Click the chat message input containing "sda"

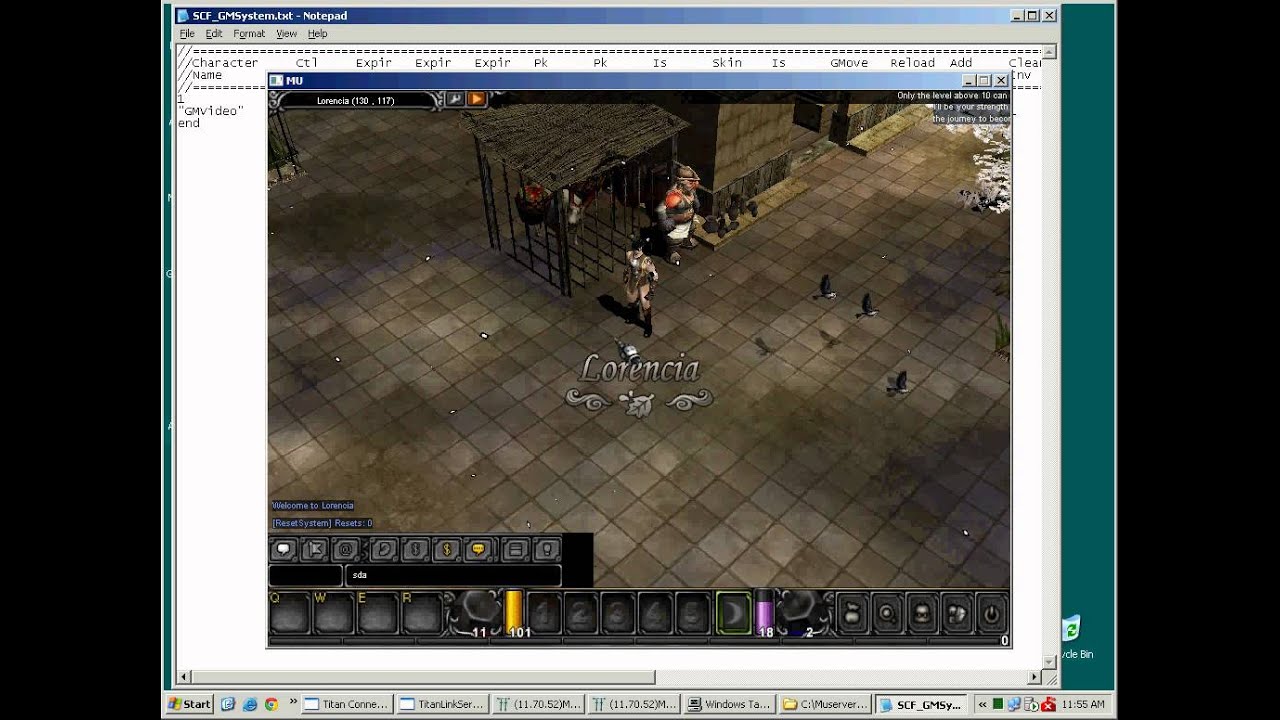pyautogui.click(x=453, y=575)
